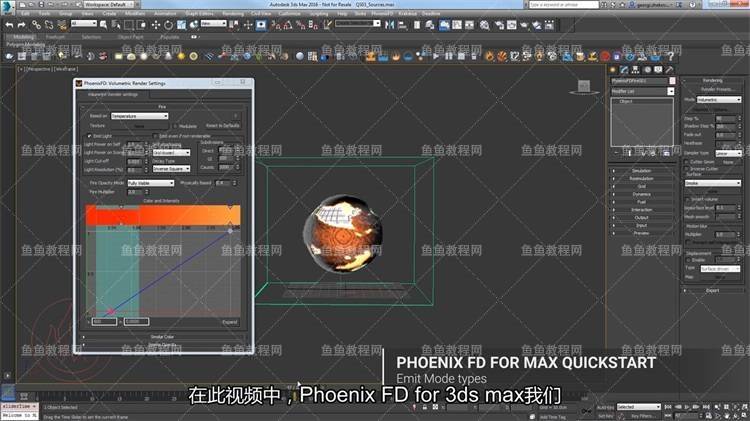Open the Grid-based light mode dropdown
The image size is (750, 421).
(171, 153)
